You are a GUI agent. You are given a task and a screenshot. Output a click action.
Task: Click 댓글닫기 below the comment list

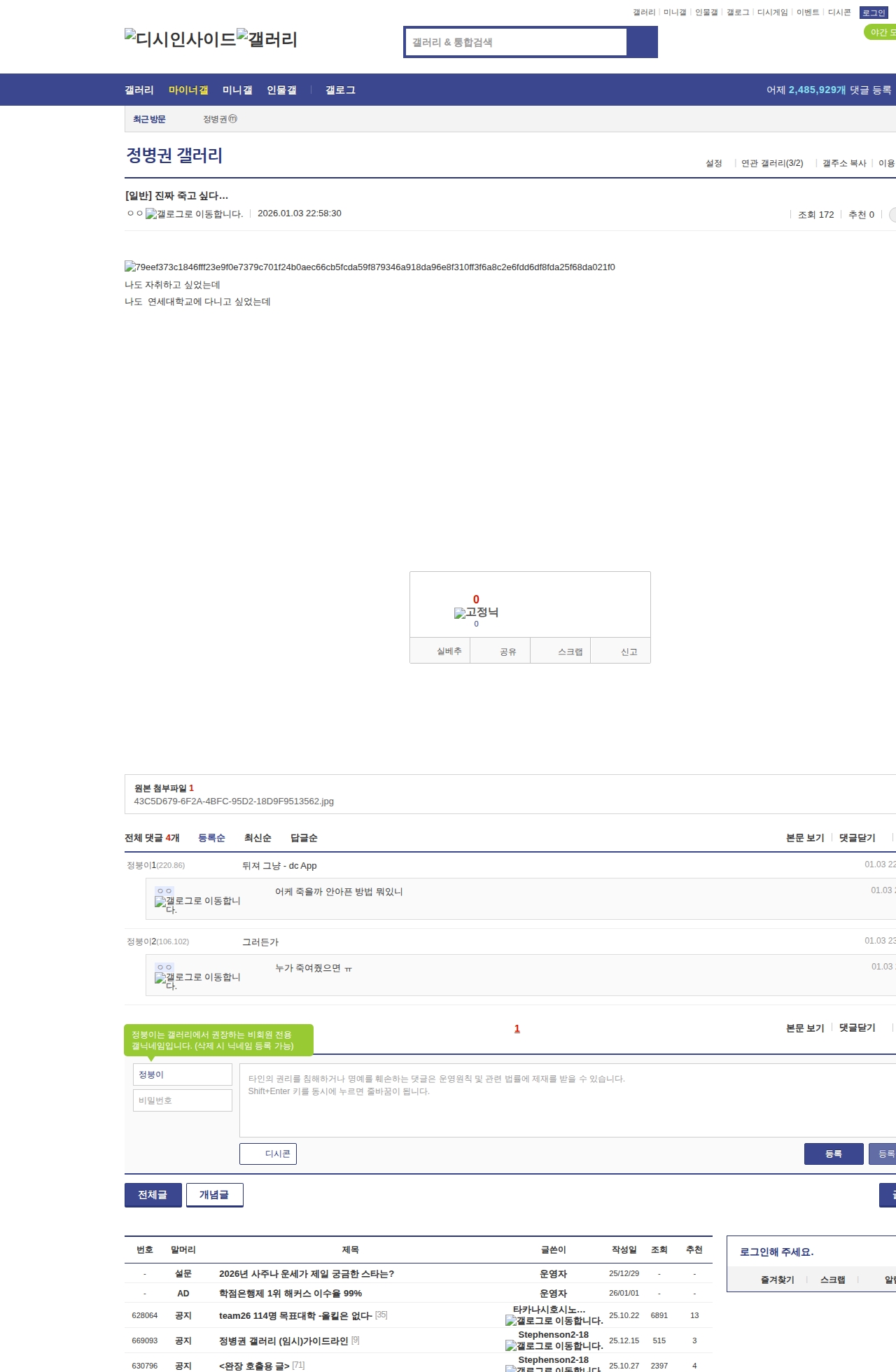click(857, 1028)
